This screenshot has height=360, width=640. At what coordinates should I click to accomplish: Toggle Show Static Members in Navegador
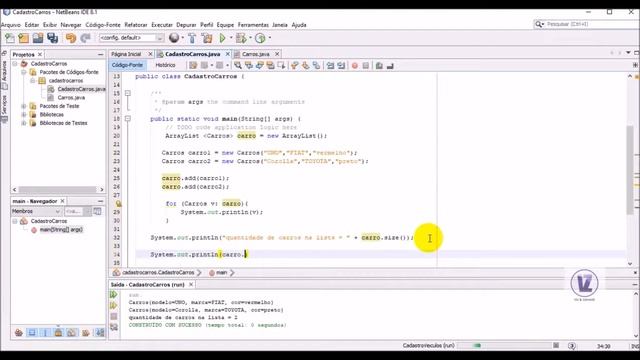(45, 333)
